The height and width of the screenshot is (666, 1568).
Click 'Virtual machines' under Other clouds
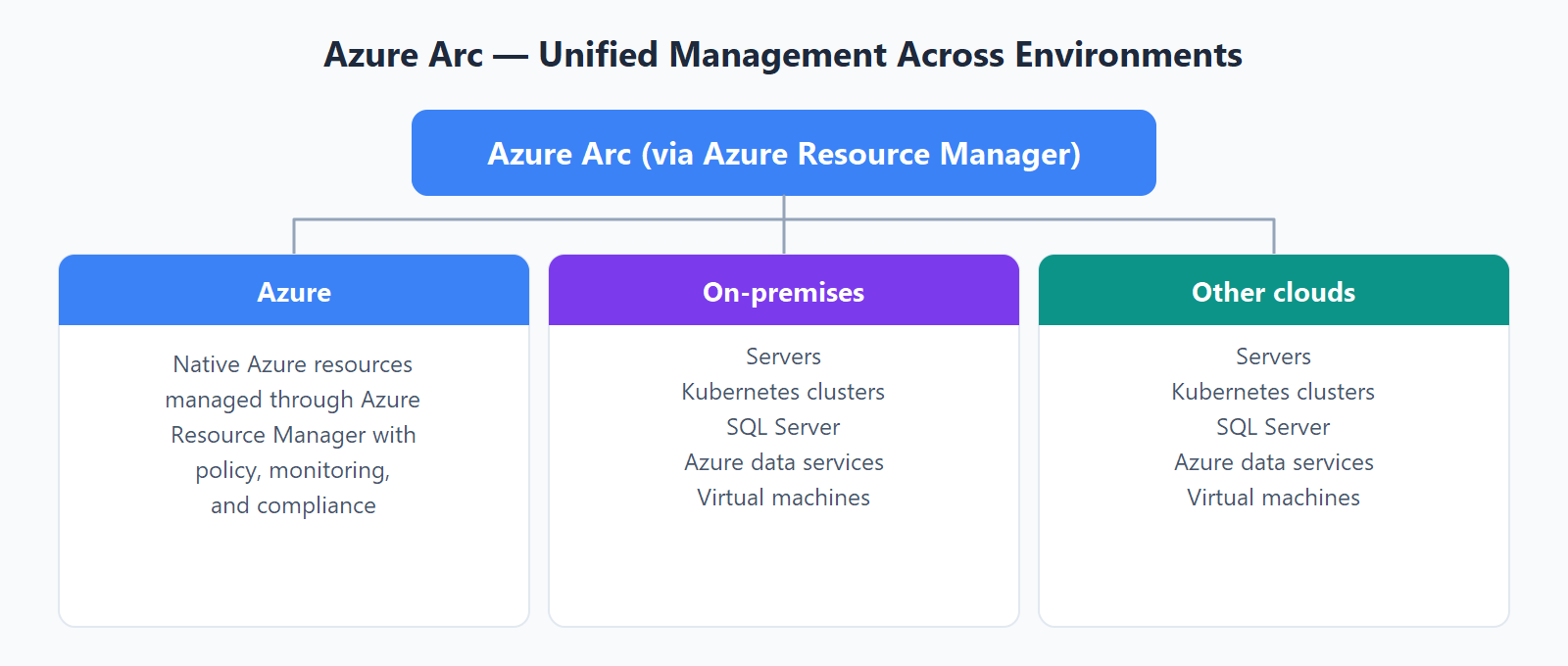1274,498
